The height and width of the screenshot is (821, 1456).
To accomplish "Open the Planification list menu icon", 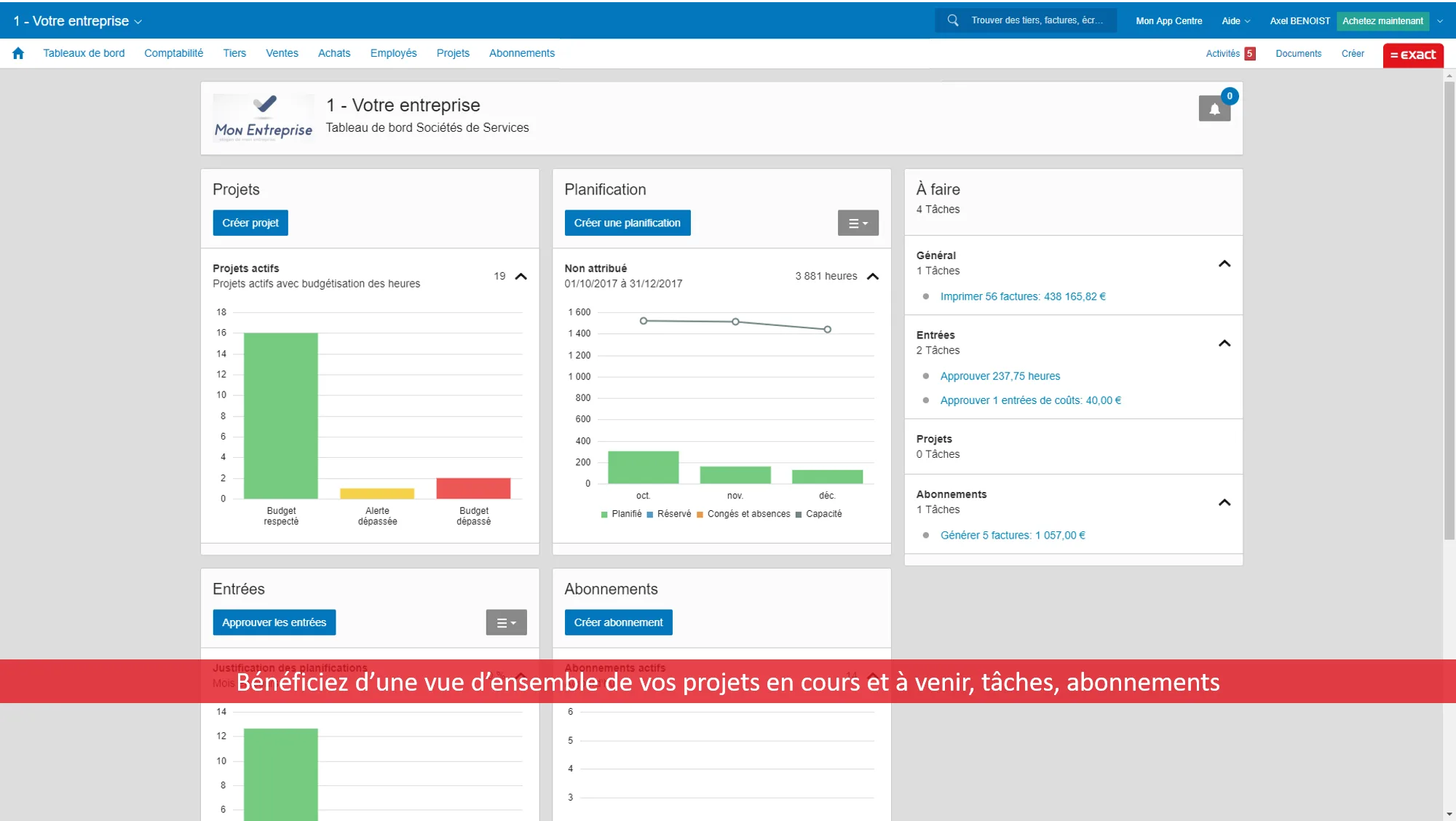I will (858, 223).
